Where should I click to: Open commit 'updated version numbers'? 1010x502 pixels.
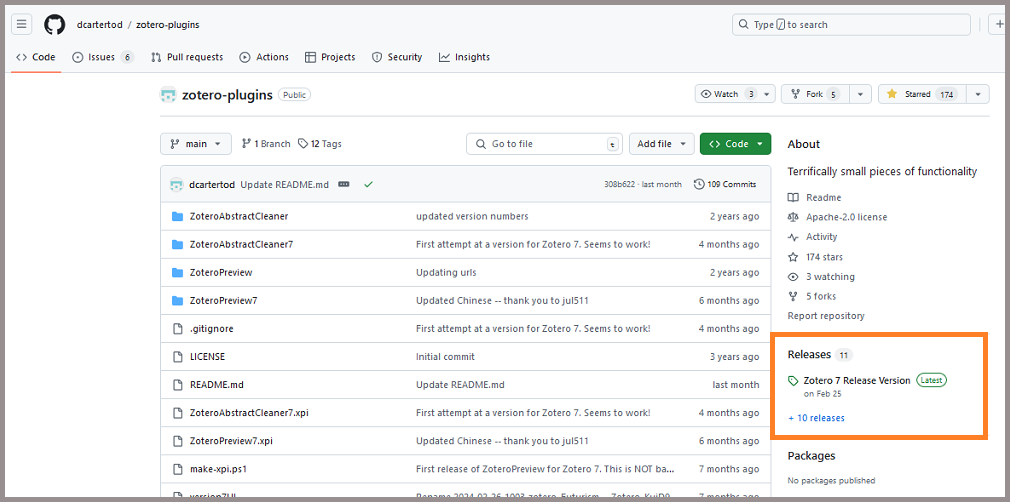(x=472, y=217)
